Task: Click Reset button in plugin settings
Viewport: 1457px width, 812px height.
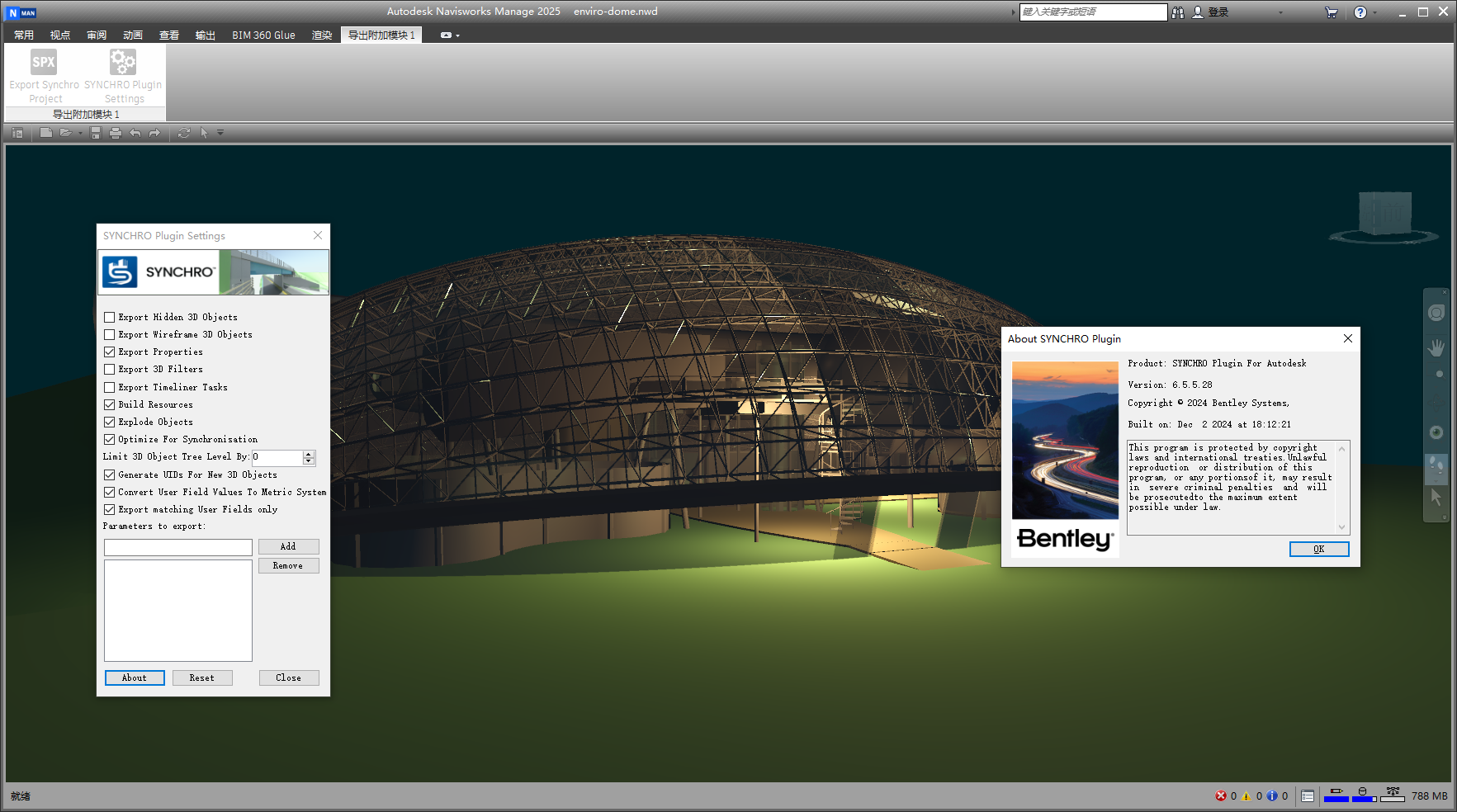Action: click(x=202, y=677)
